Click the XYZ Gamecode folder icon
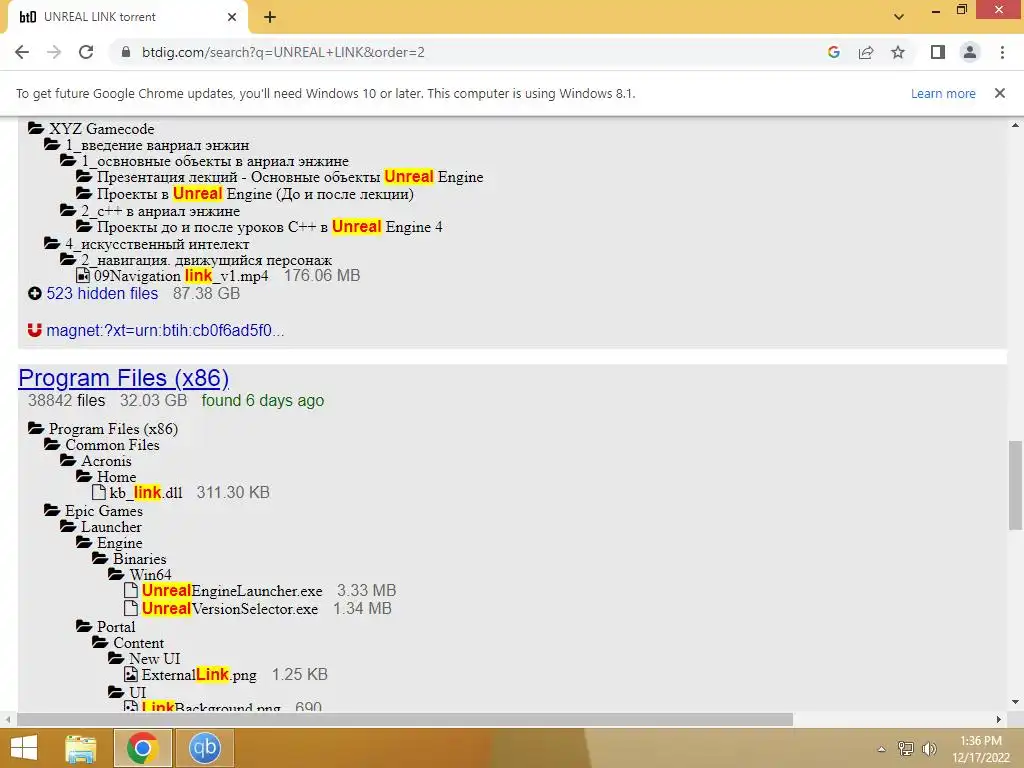This screenshot has width=1024, height=768. (36, 128)
